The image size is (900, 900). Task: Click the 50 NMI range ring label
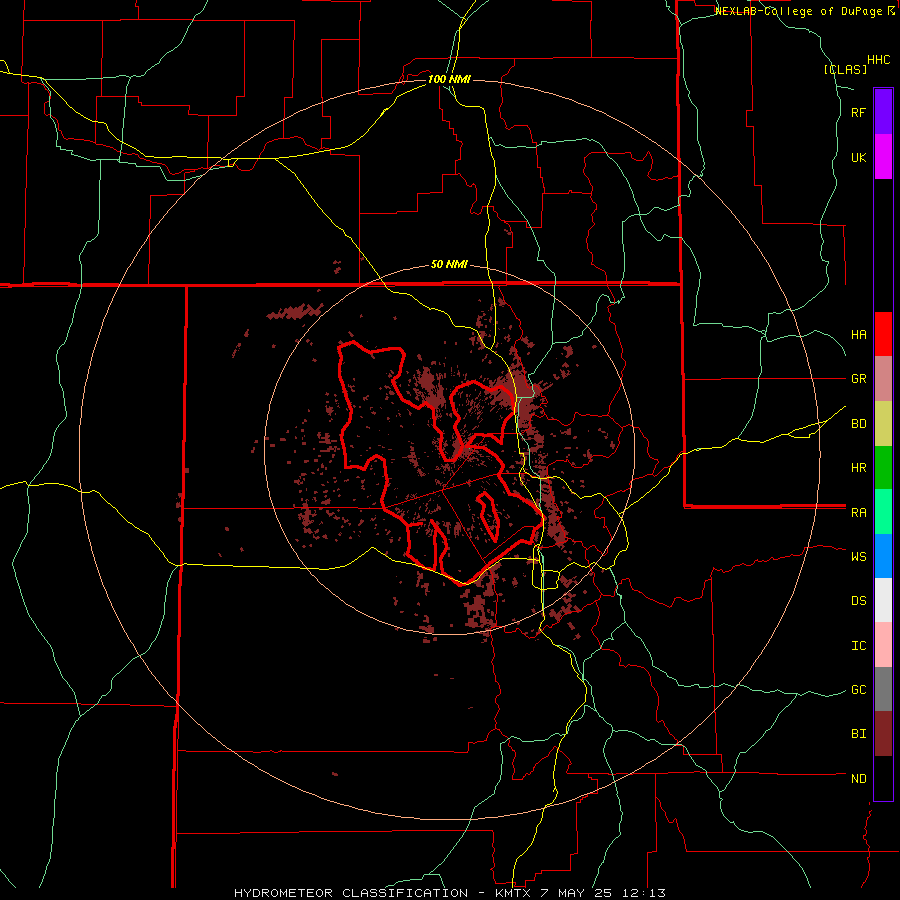[x=449, y=264]
